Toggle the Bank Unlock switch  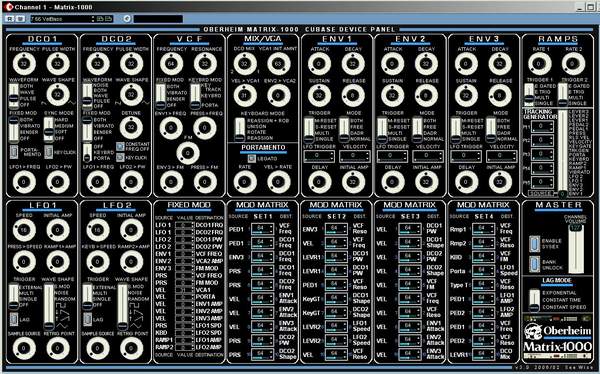[534, 265]
